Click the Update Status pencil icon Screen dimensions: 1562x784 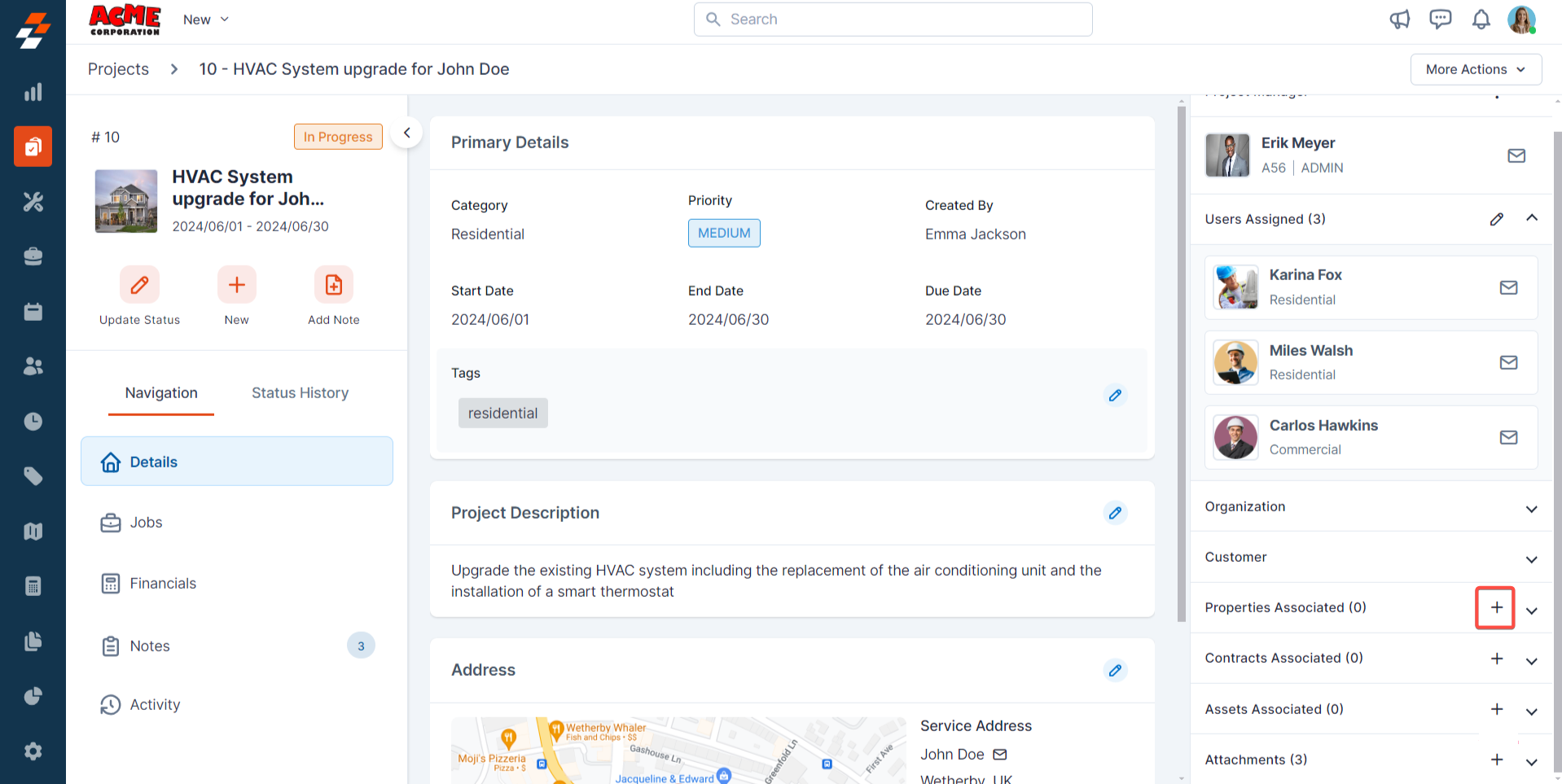click(x=139, y=285)
